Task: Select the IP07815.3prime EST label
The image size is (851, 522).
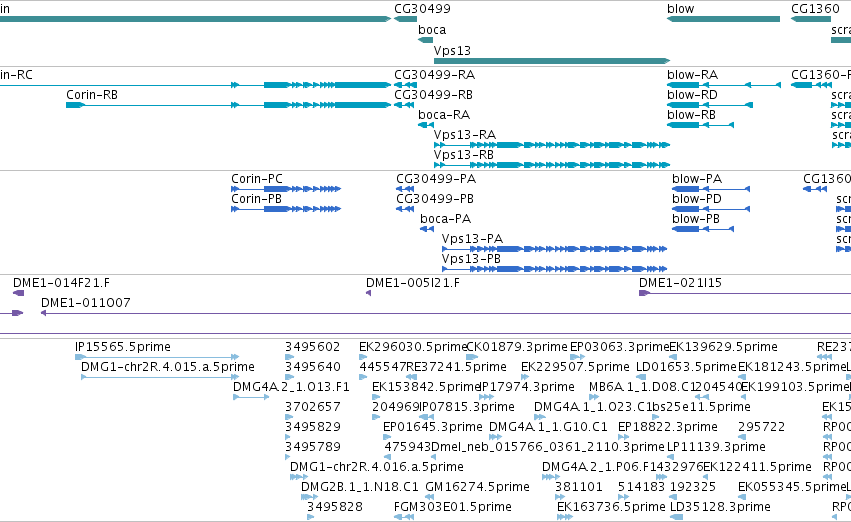Action: [467, 407]
